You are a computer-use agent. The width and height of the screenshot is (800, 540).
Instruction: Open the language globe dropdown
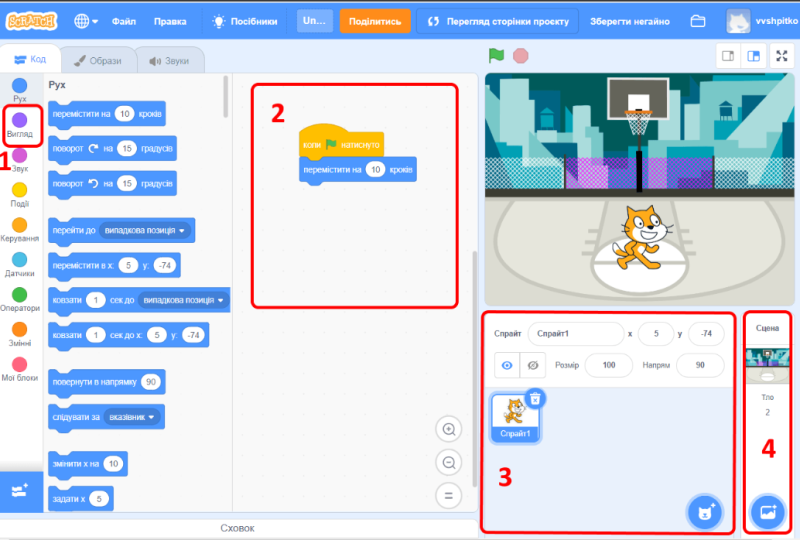point(86,21)
